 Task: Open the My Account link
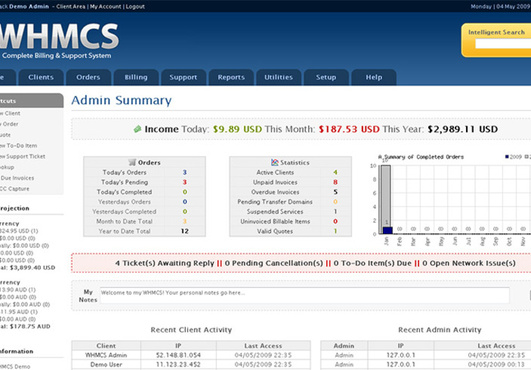(x=106, y=6)
